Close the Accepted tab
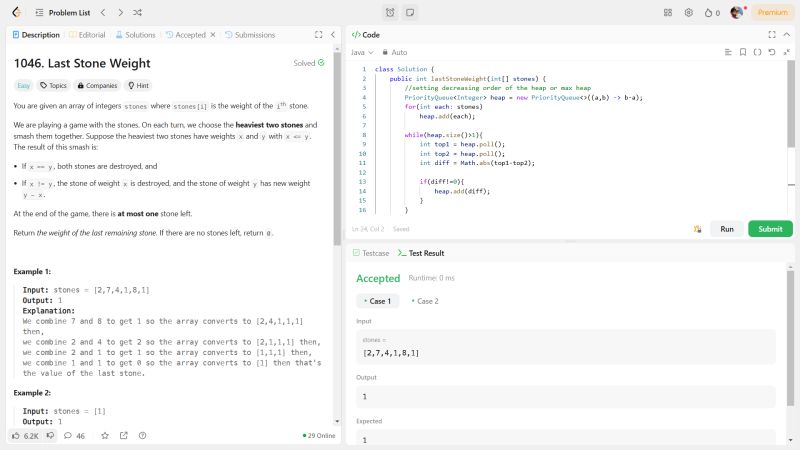 pos(213,35)
